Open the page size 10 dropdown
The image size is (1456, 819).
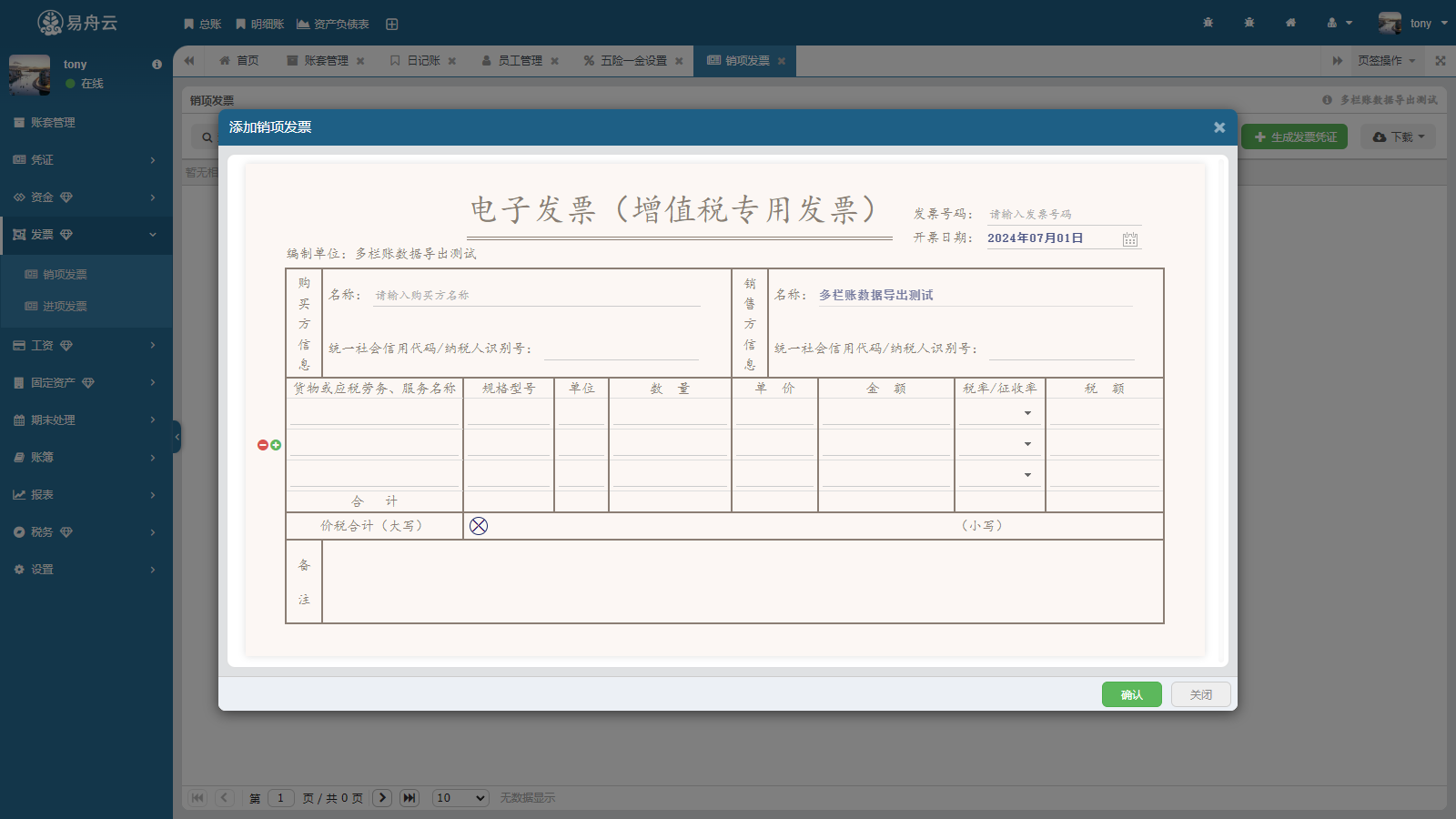tap(461, 798)
